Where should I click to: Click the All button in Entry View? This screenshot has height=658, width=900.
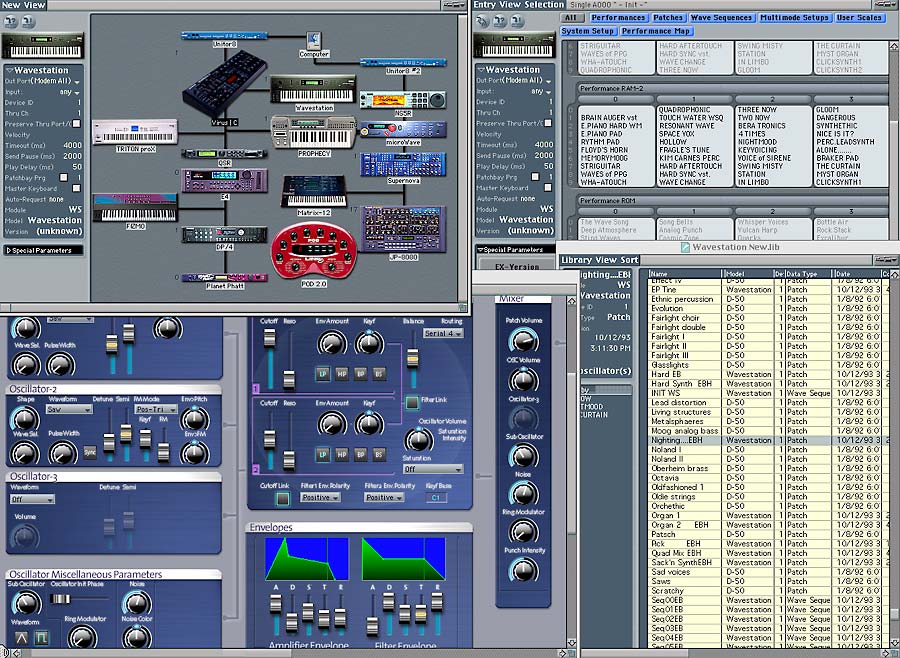[571, 18]
